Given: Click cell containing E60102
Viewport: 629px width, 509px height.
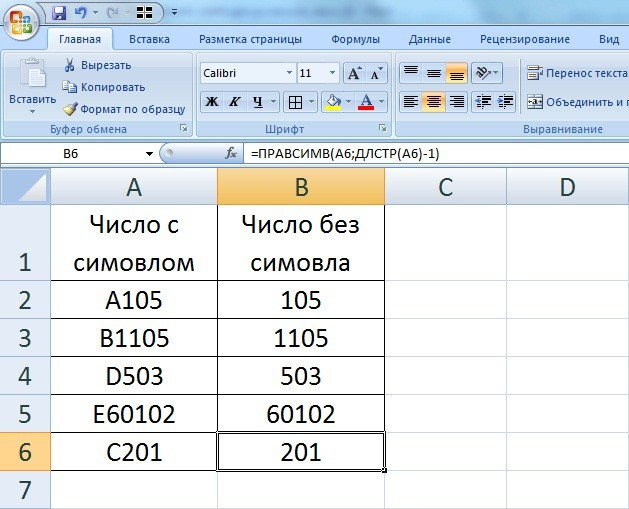Looking at the screenshot, I should pyautogui.click(x=134, y=414).
